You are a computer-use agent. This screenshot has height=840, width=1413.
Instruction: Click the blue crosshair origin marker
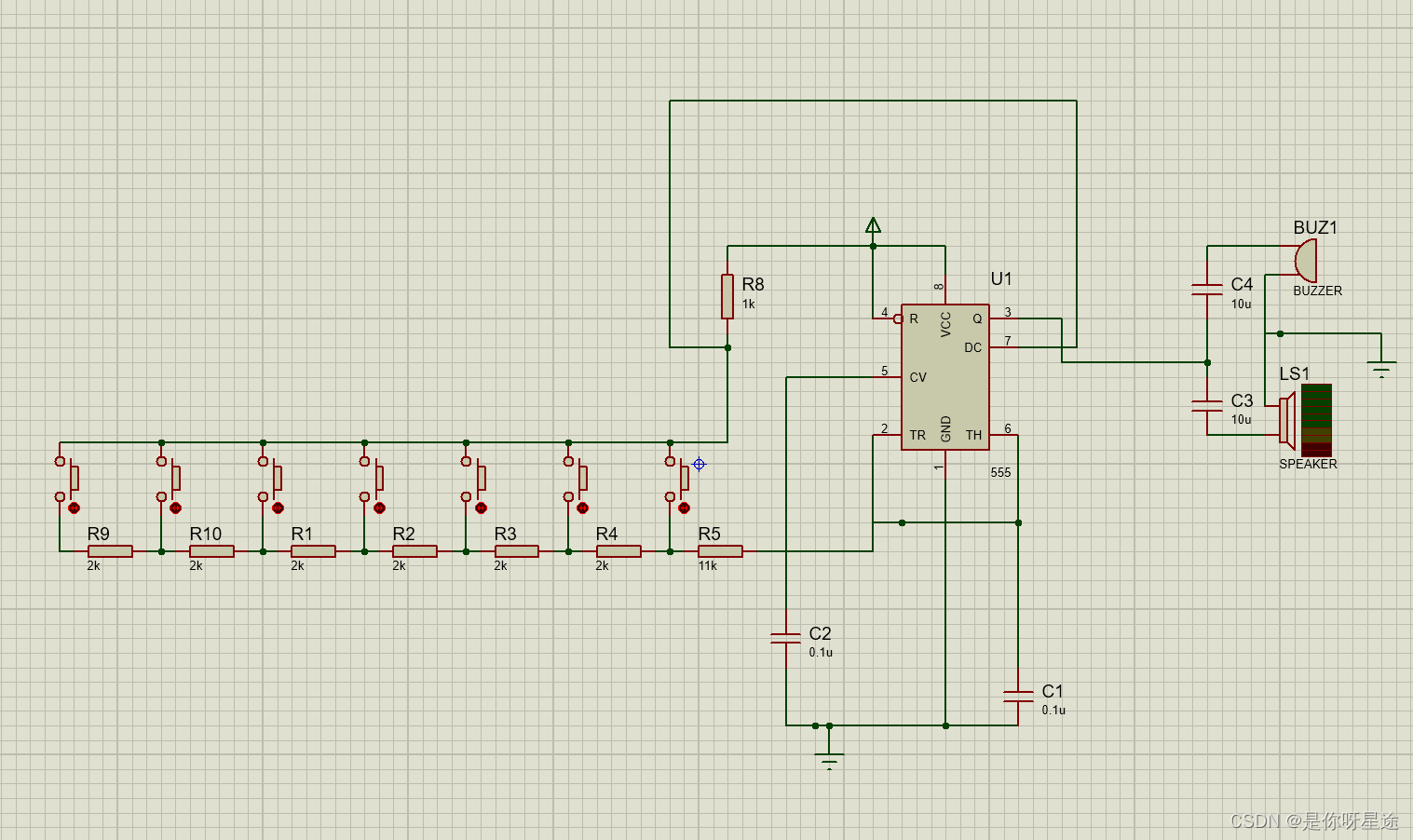point(699,464)
